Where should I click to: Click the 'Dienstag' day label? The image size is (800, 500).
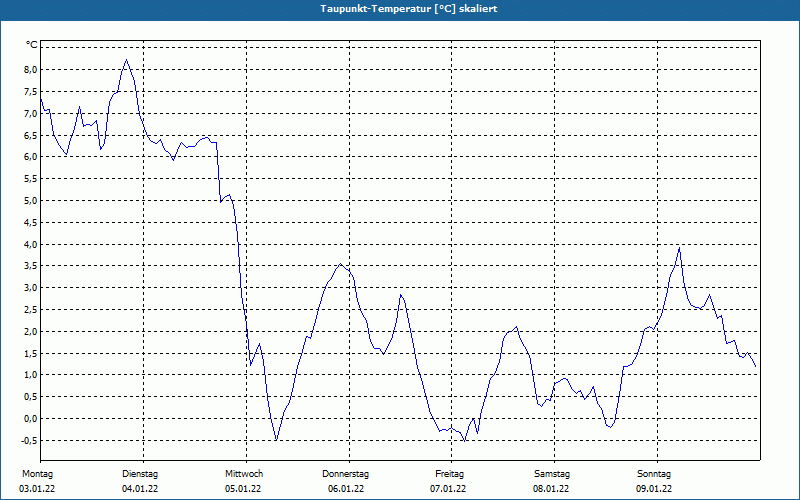(x=140, y=474)
